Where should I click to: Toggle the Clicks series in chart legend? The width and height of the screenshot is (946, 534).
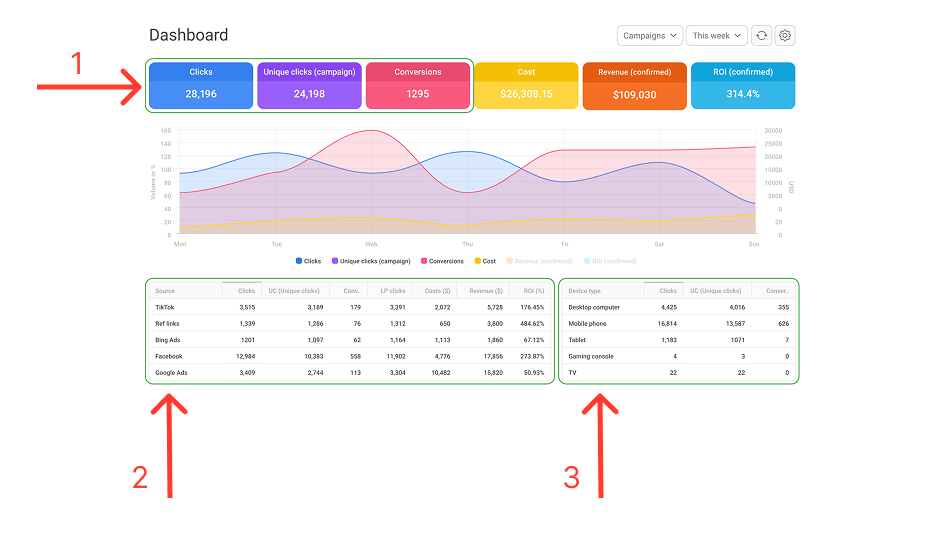308,261
